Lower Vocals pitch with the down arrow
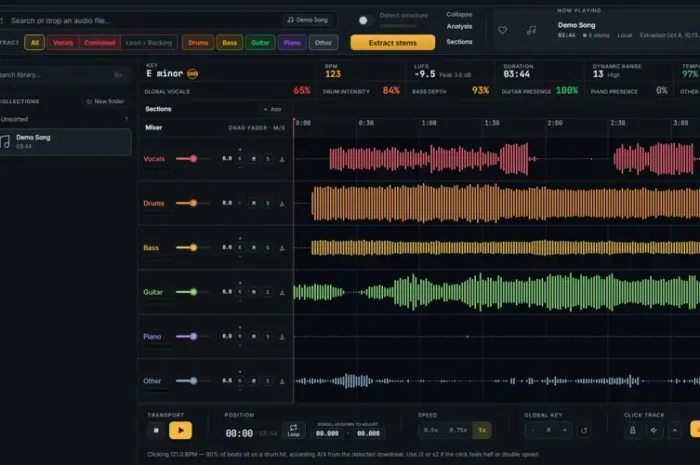This screenshot has width=700, height=465. pyautogui.click(x=240, y=168)
